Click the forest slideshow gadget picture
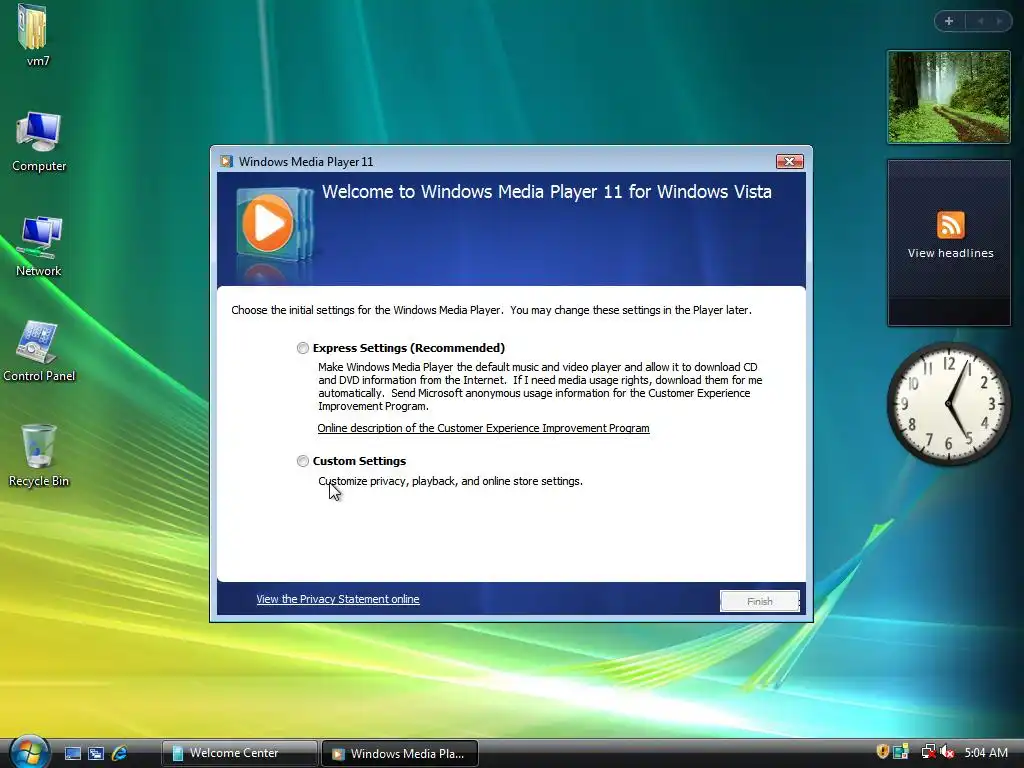Screen dimensions: 1024x768 click(x=949, y=97)
